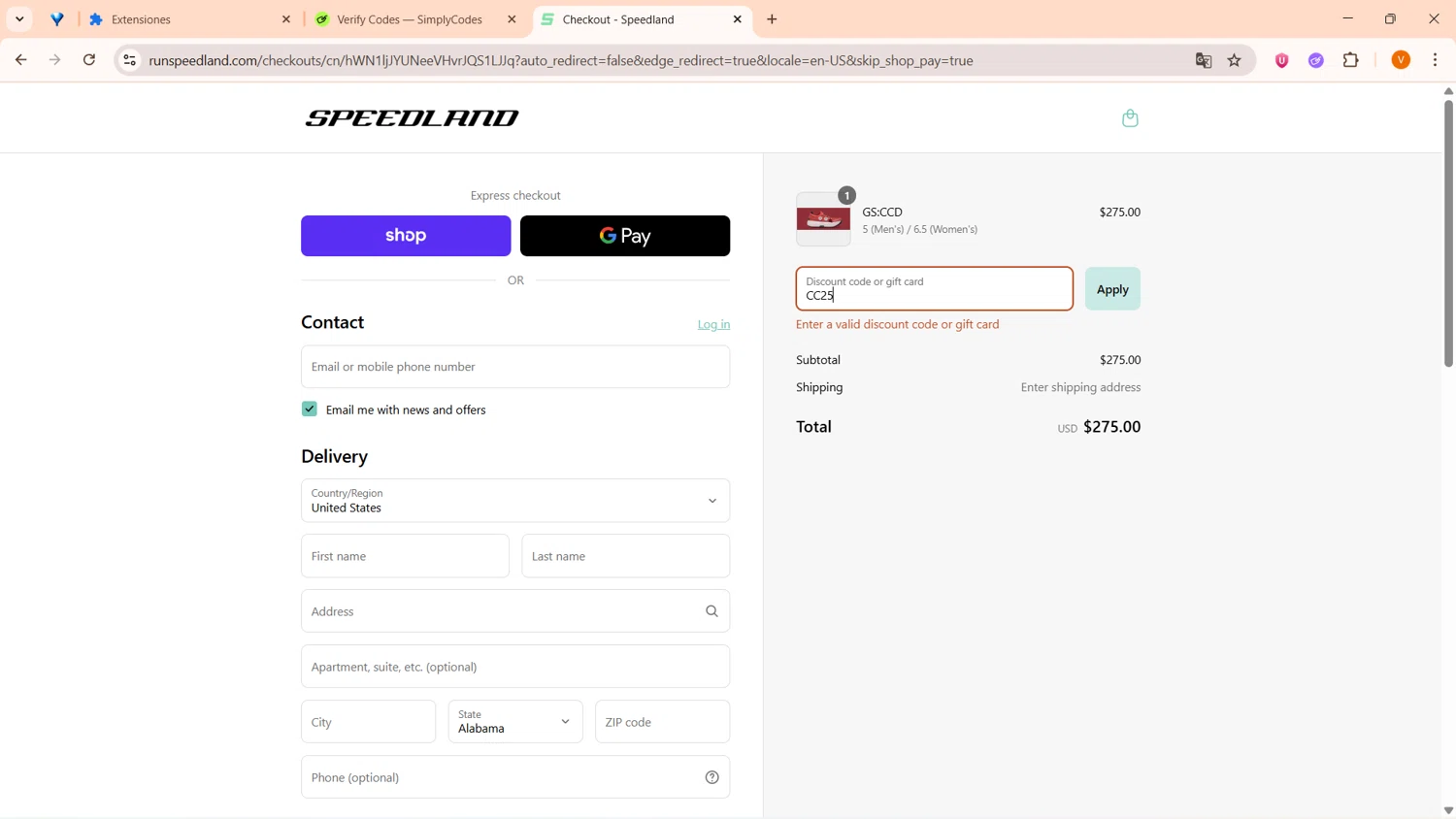The width and height of the screenshot is (1456, 819).
Task: Click the 'Enter a valid discount code' error message
Action: tap(898, 324)
